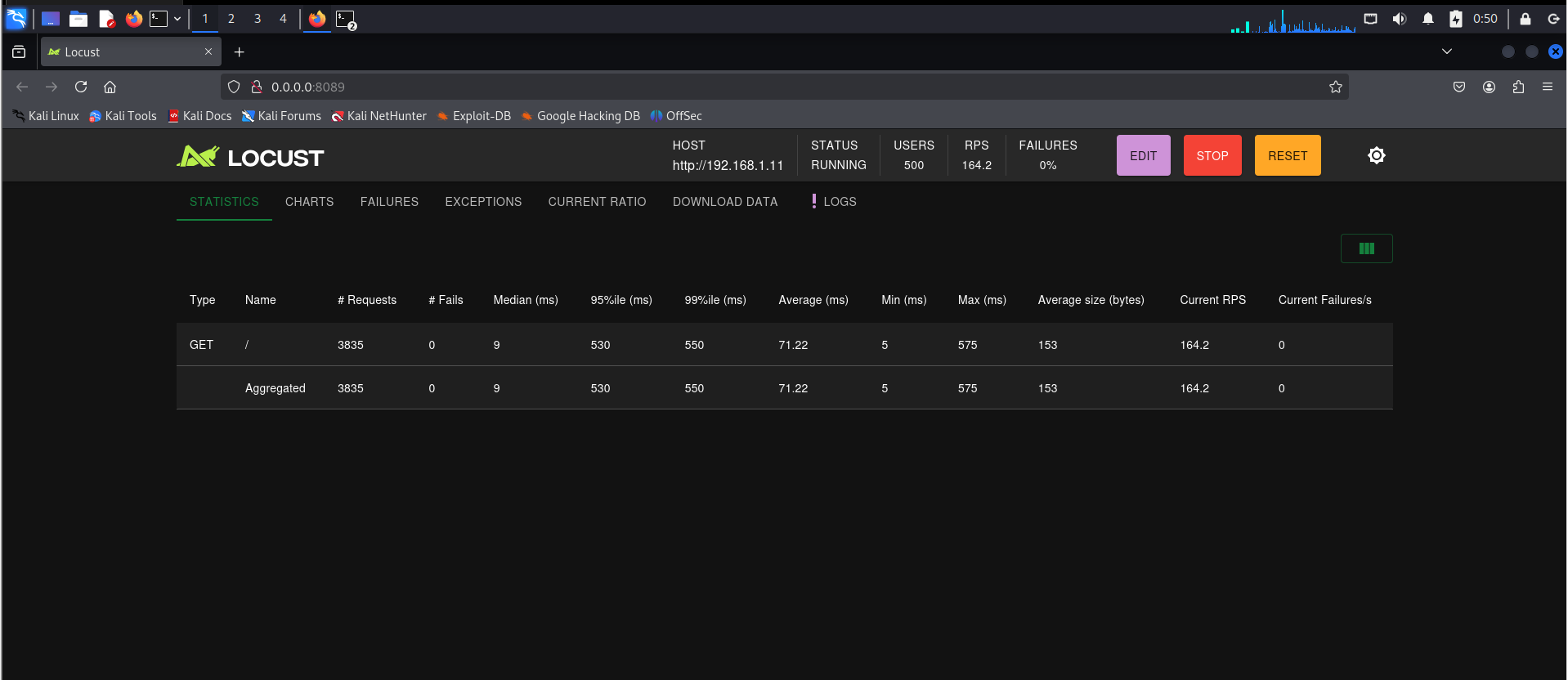Sort table by Current RPS column
1568x680 pixels.
[x=1213, y=300]
